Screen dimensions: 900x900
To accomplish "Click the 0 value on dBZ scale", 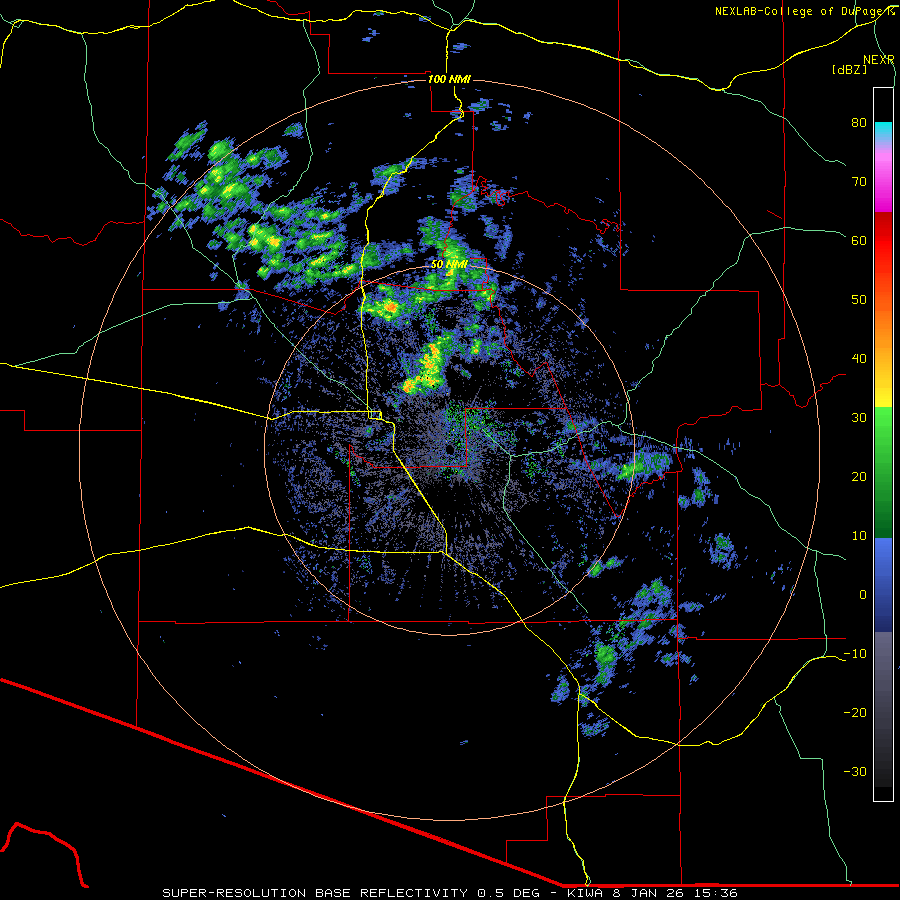I will [863, 595].
